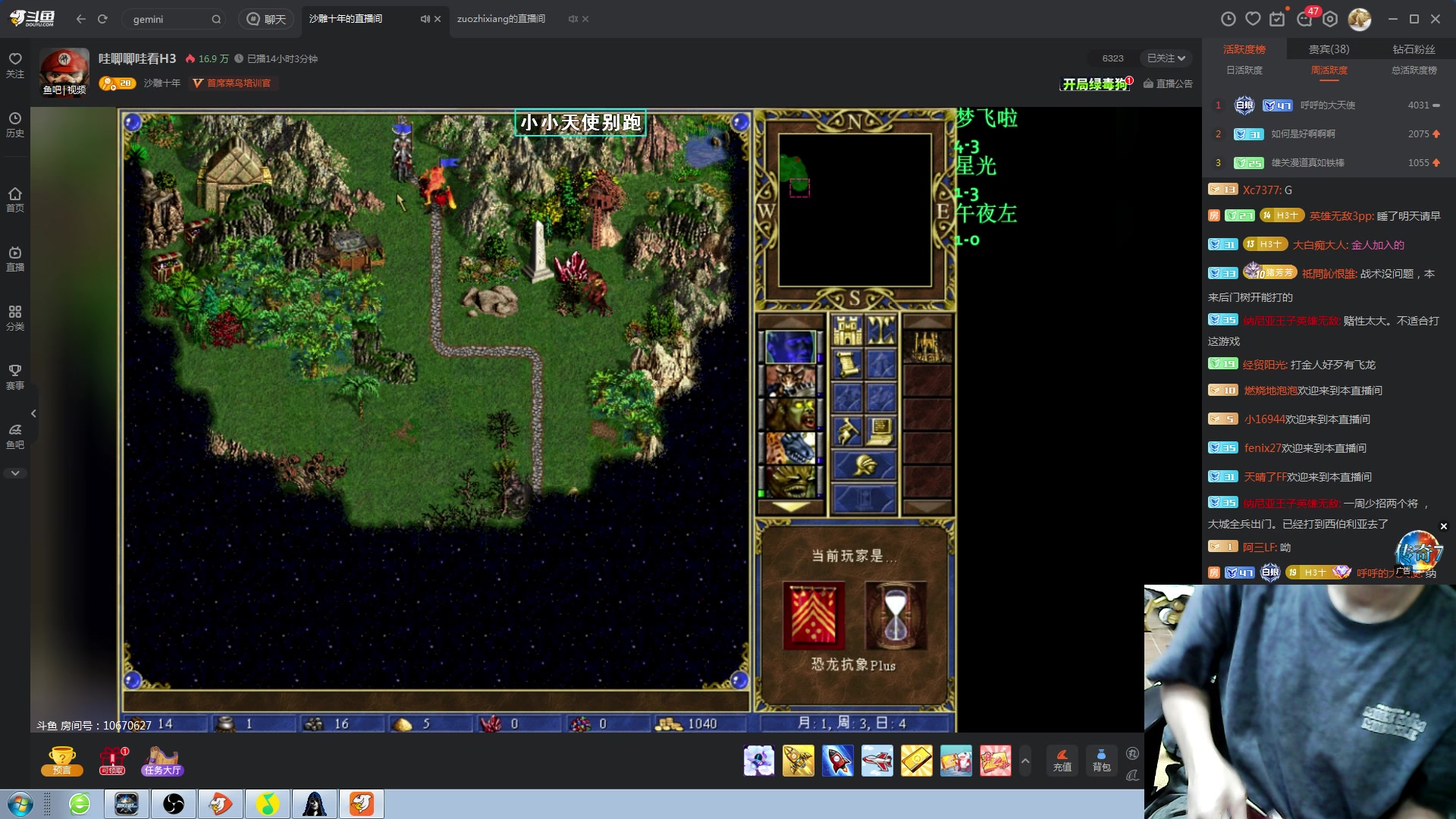Switch to zuozhixiang的直播间 tab
This screenshot has height=819, width=1456.
click(501, 19)
